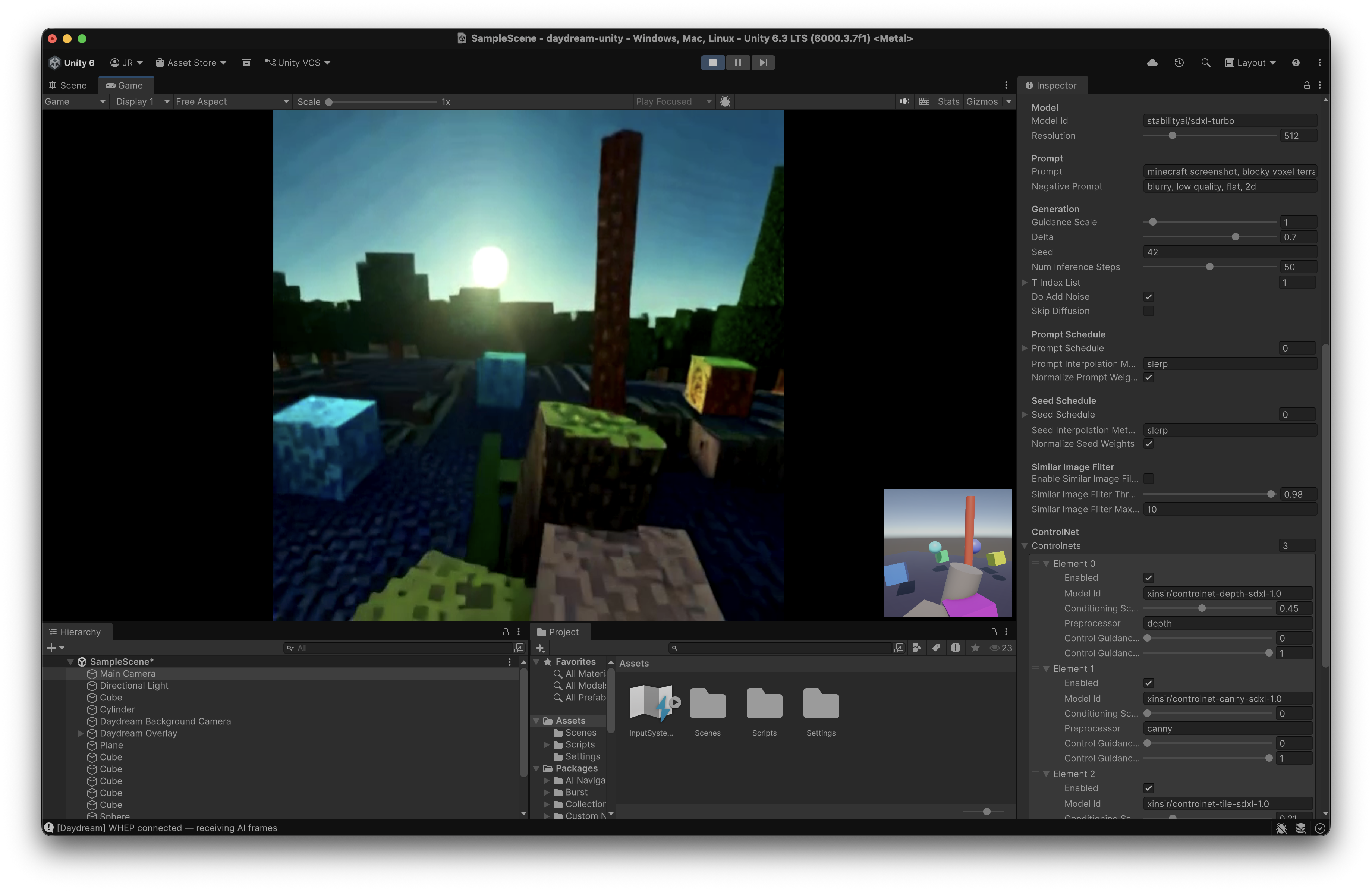Expand the Seed Schedule property
This screenshot has height=891, width=1372.
point(1025,415)
